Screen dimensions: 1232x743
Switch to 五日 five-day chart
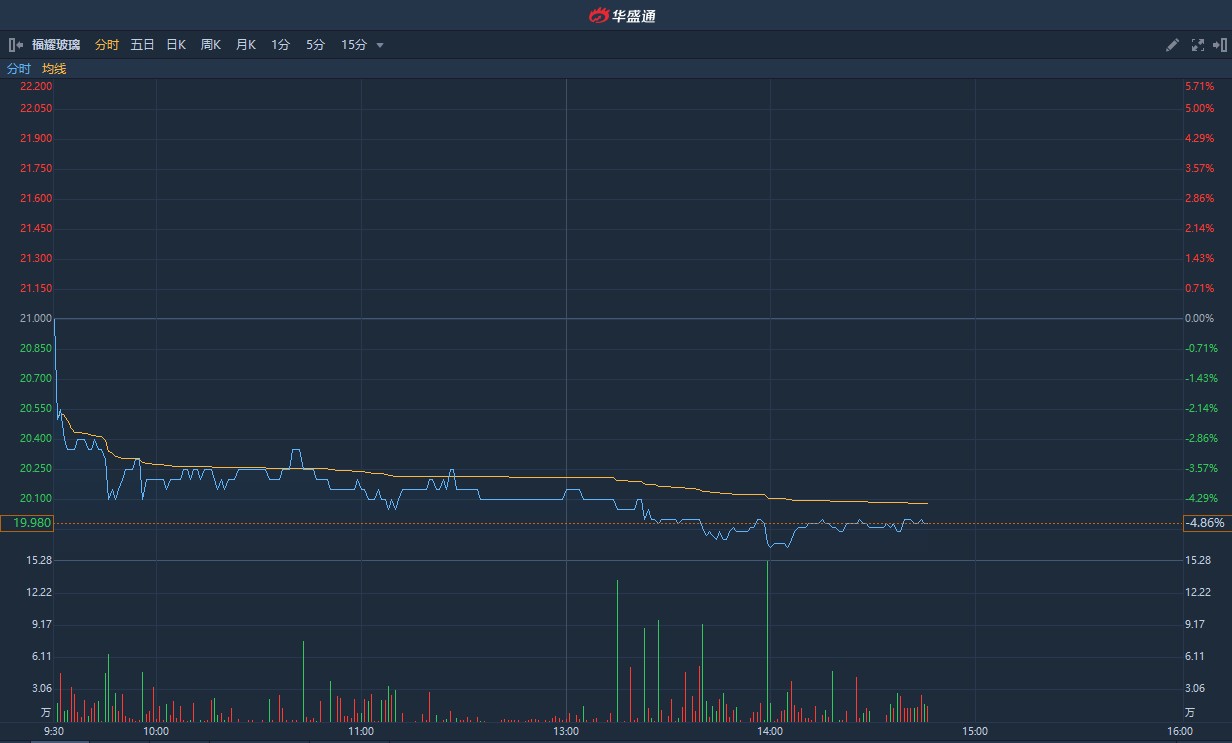(x=143, y=45)
